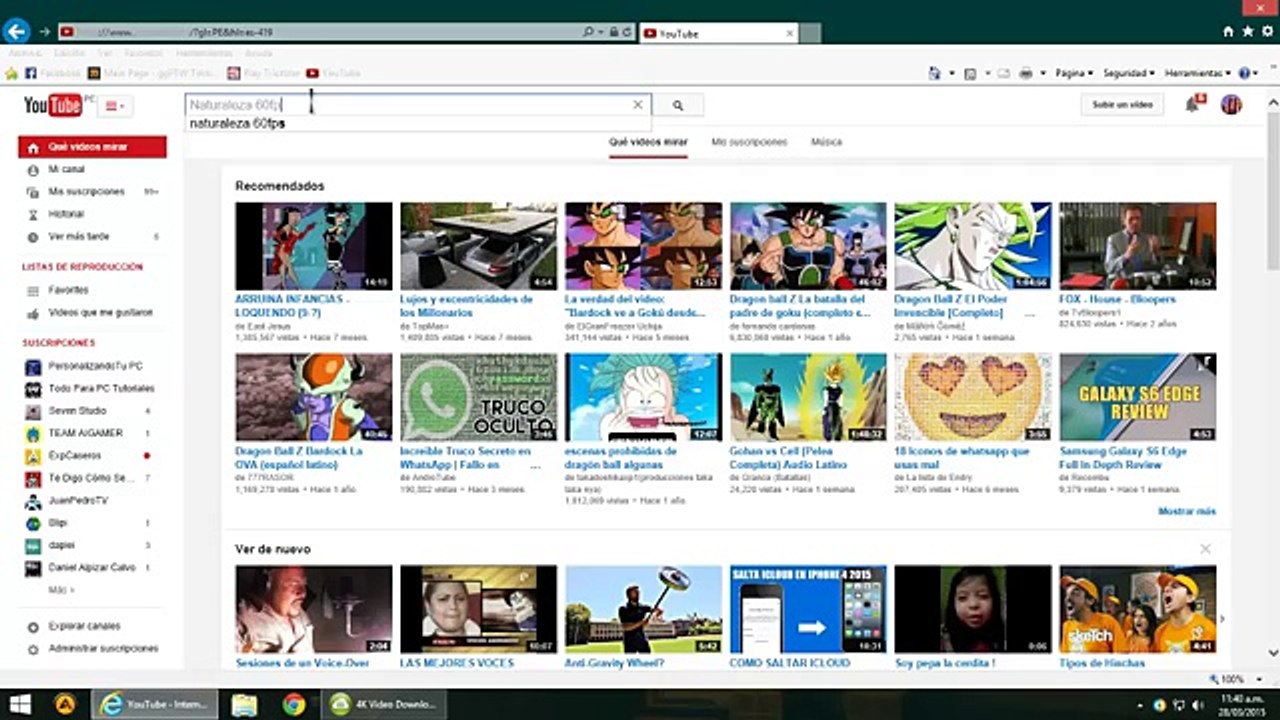Viewport: 1280px width, 720px height.
Task: Open 'FOX - House - Bloopers' video thumbnail
Action: click(1138, 246)
